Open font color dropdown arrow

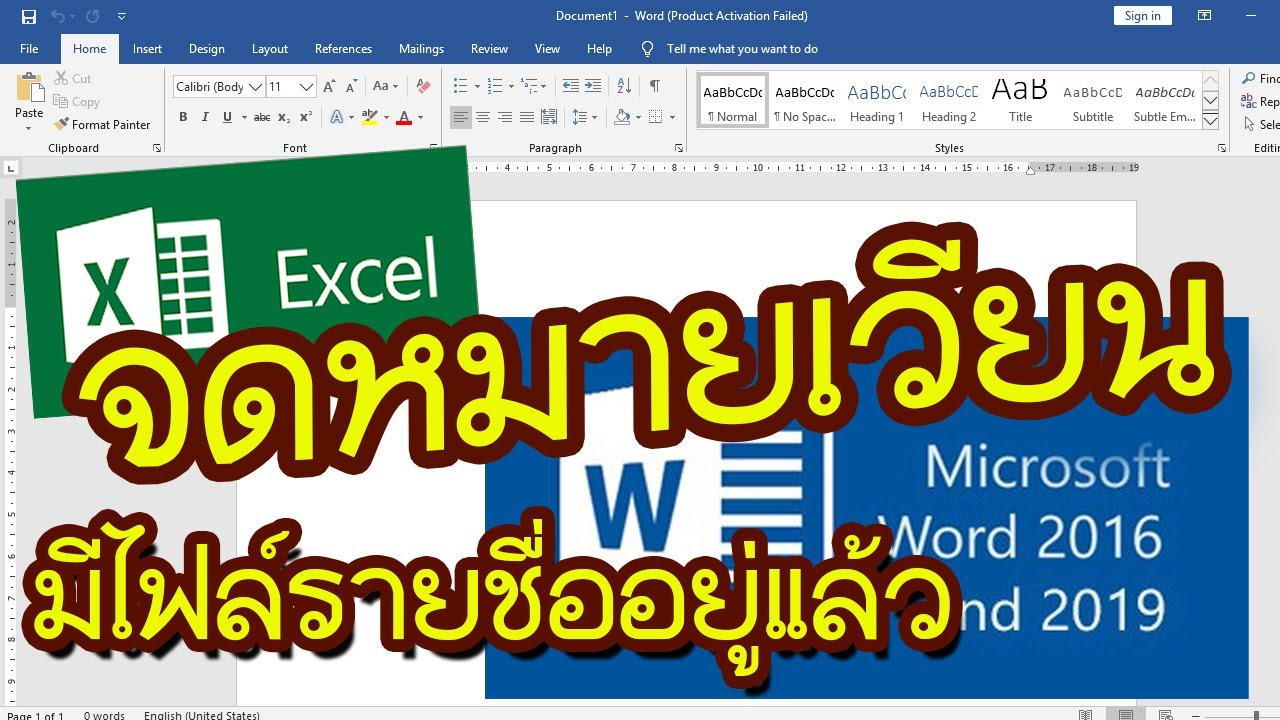420,118
